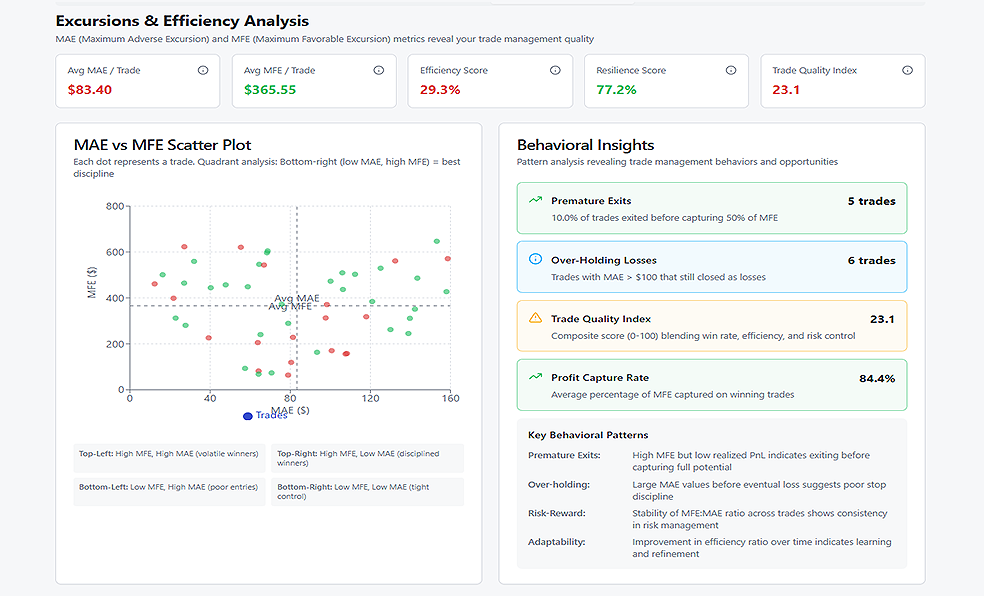984x596 pixels.
Task: Click warning triangle icon on Trade Quality Index
Action: coord(535,319)
